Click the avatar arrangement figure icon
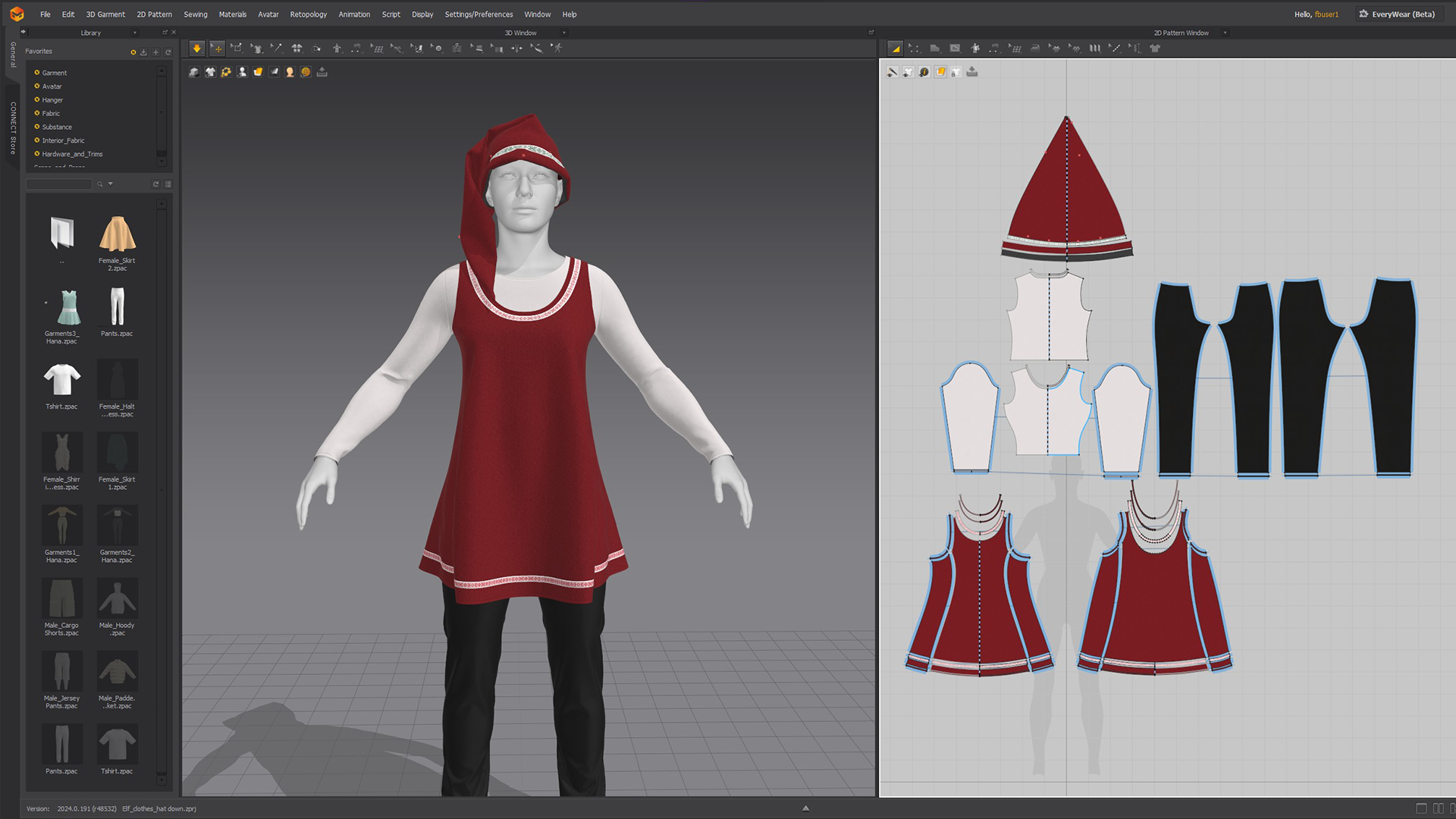 [x=337, y=49]
